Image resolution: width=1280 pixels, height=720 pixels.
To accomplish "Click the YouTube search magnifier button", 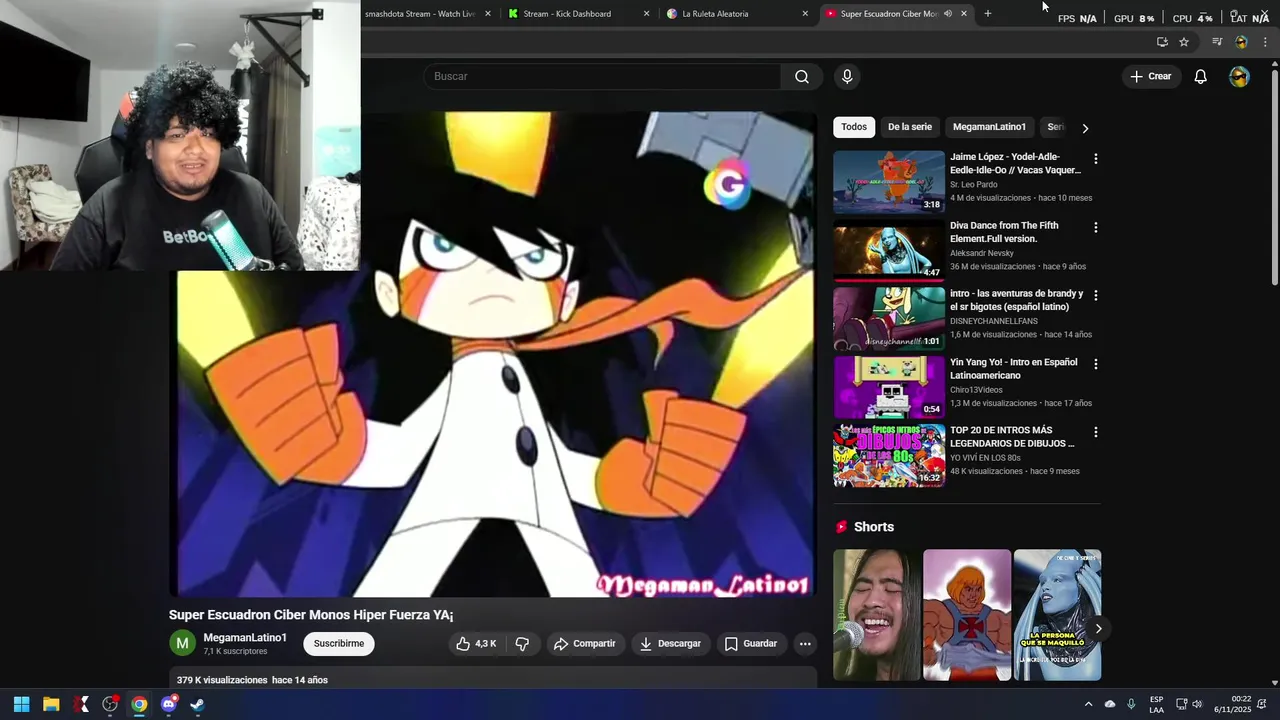I will (802, 77).
